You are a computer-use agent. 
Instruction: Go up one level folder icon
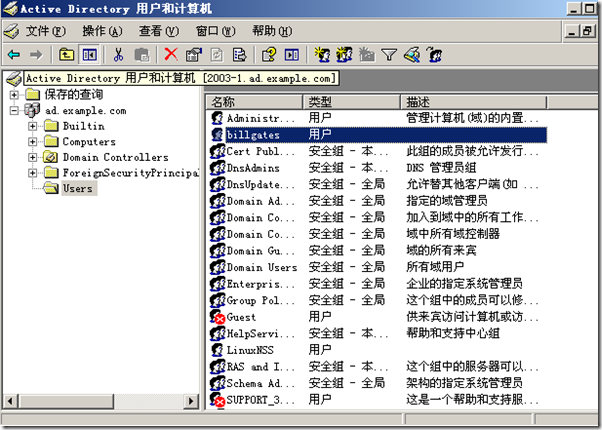point(66,55)
